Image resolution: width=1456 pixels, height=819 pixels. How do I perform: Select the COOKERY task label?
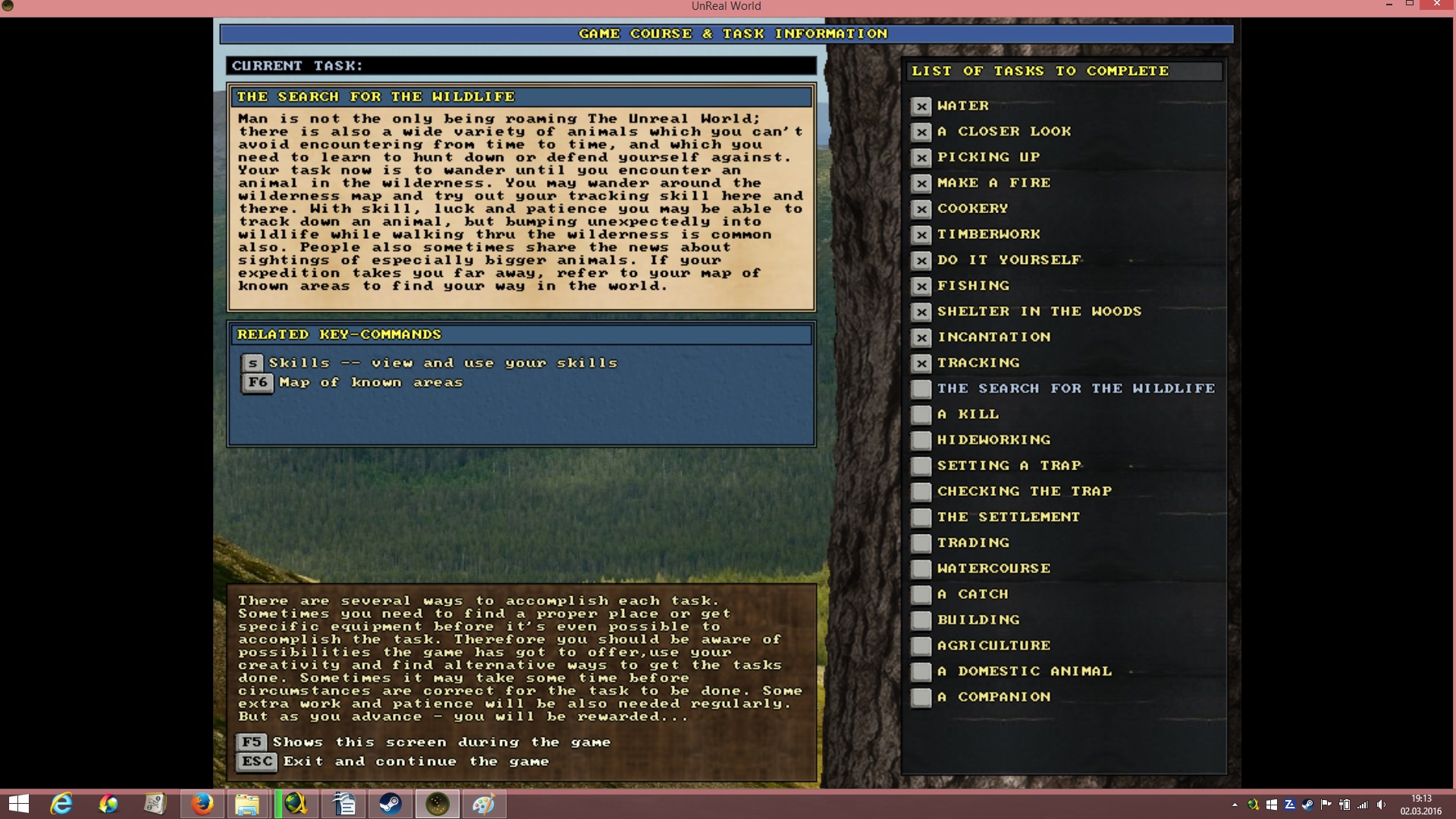click(x=973, y=209)
